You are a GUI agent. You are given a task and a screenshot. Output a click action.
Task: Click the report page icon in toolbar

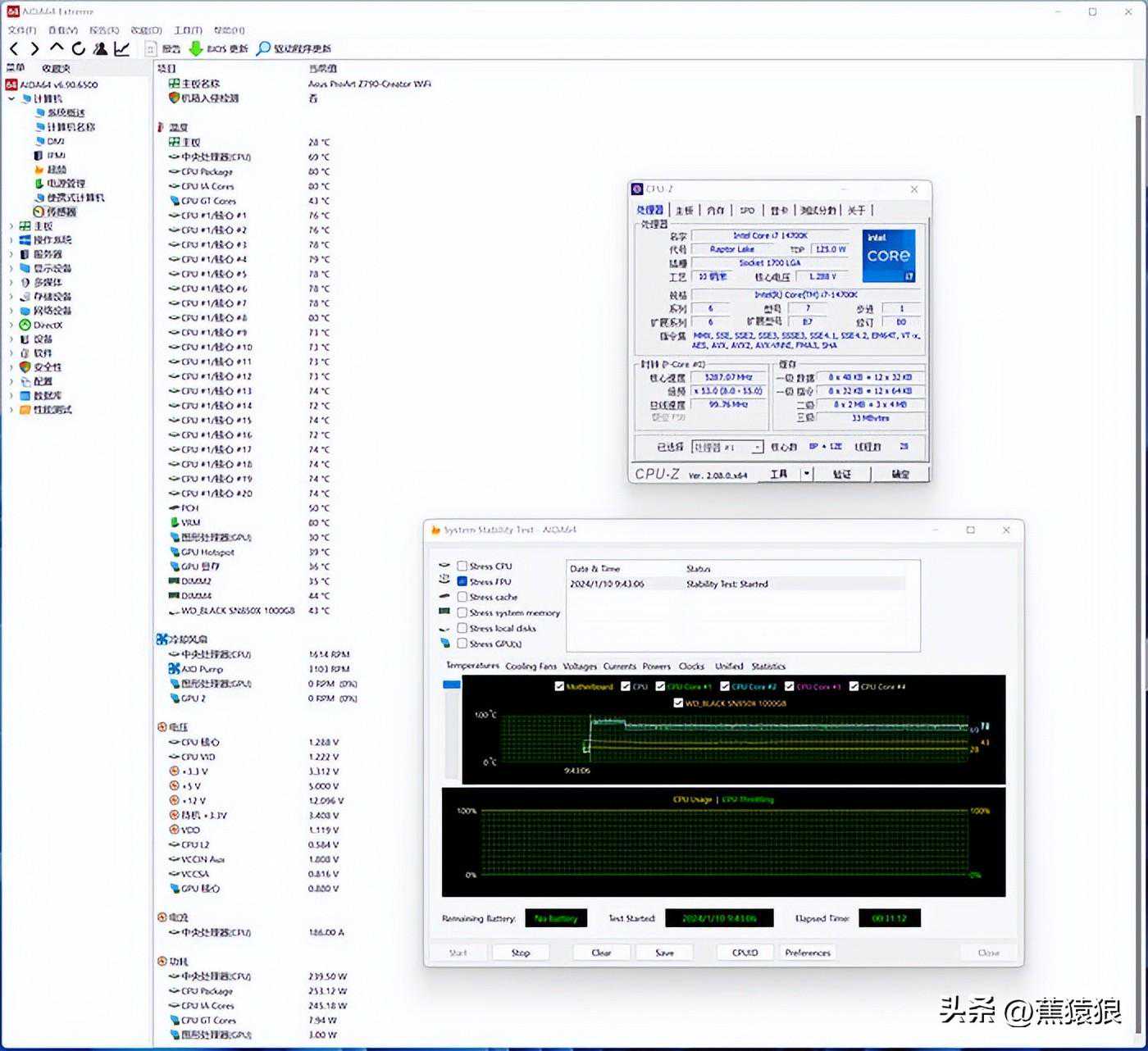(x=151, y=48)
